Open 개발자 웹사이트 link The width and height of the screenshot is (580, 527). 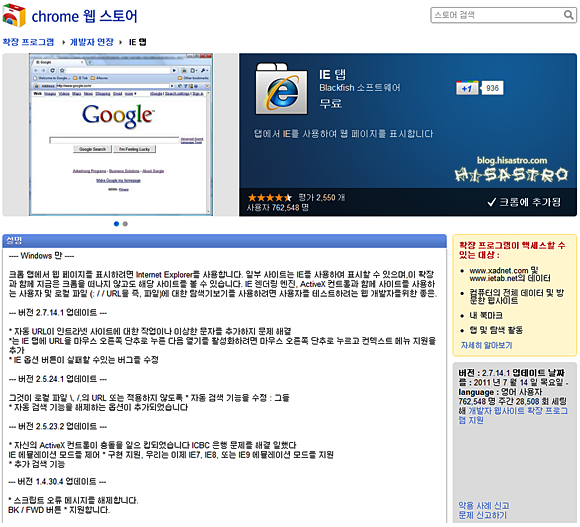click(497, 411)
